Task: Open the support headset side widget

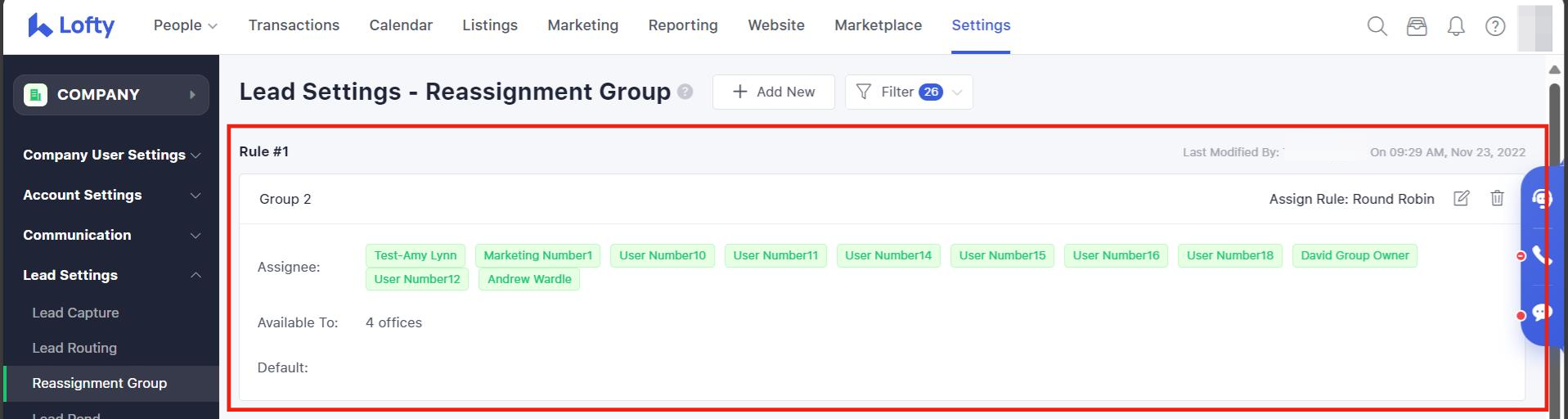Action: (1541, 199)
